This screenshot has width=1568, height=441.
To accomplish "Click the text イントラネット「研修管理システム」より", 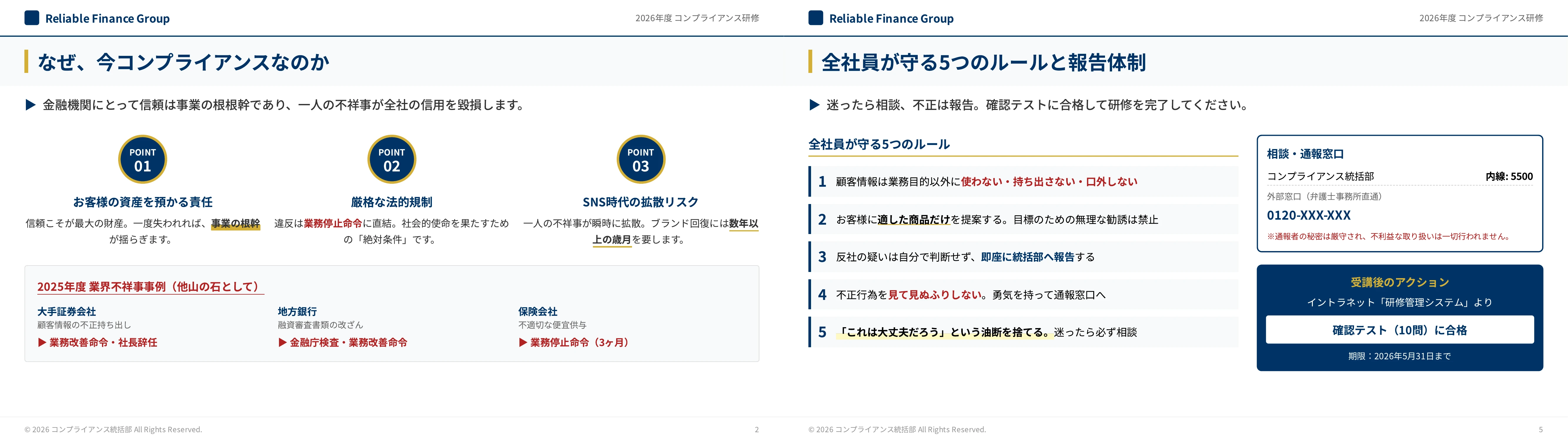I will [1399, 302].
